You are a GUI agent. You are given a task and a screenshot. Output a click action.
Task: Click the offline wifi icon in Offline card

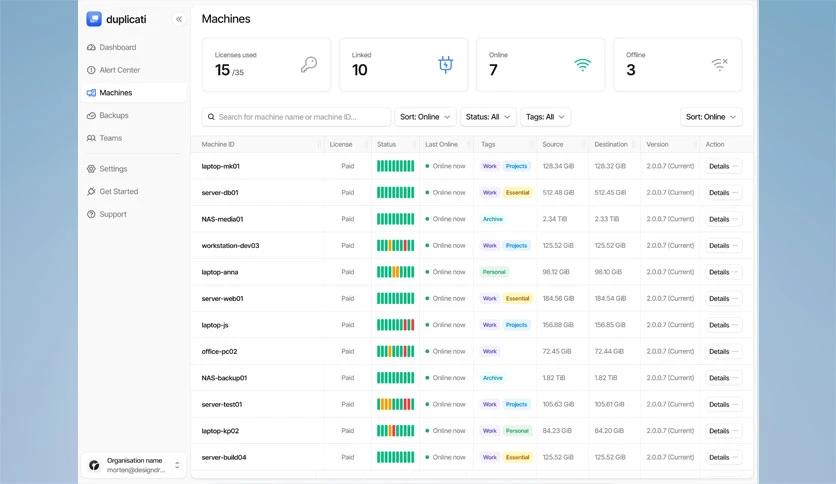(719, 65)
